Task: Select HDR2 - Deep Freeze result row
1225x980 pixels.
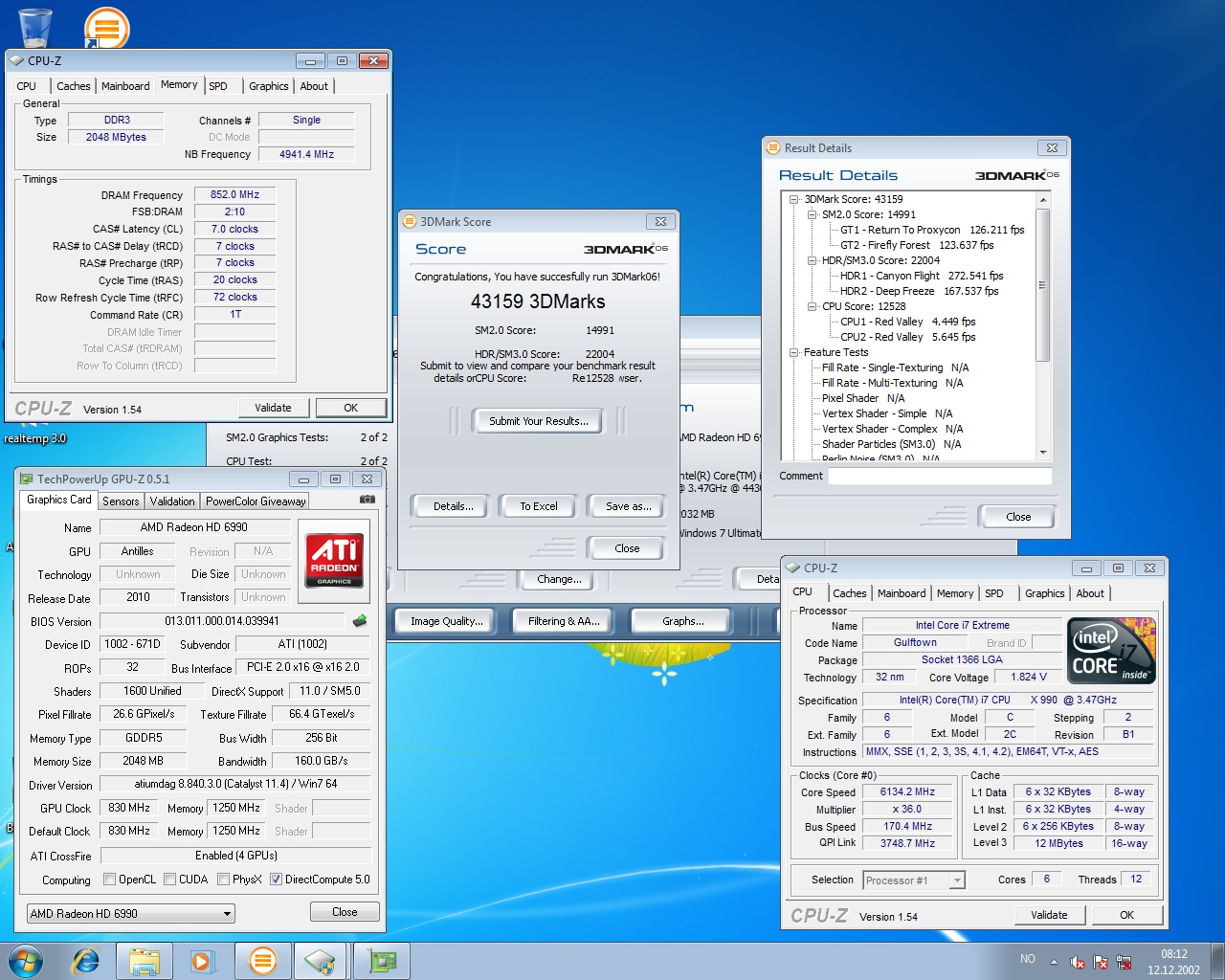Action: [919, 291]
